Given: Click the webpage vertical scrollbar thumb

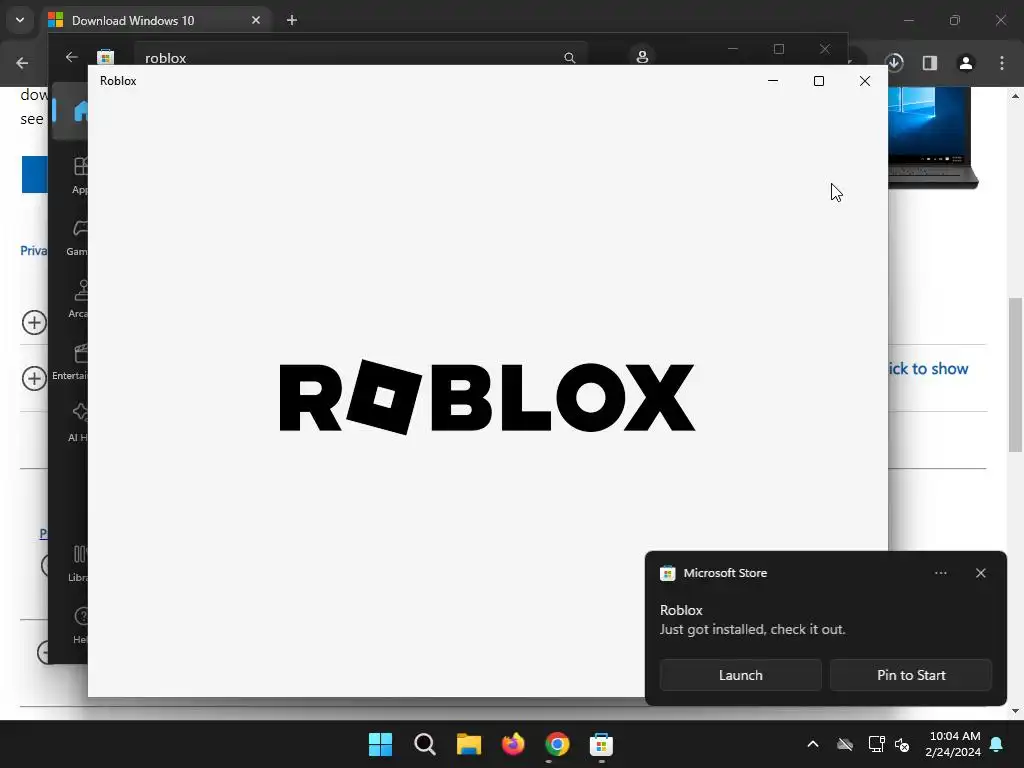Looking at the screenshot, I should pyautogui.click(x=1015, y=374).
